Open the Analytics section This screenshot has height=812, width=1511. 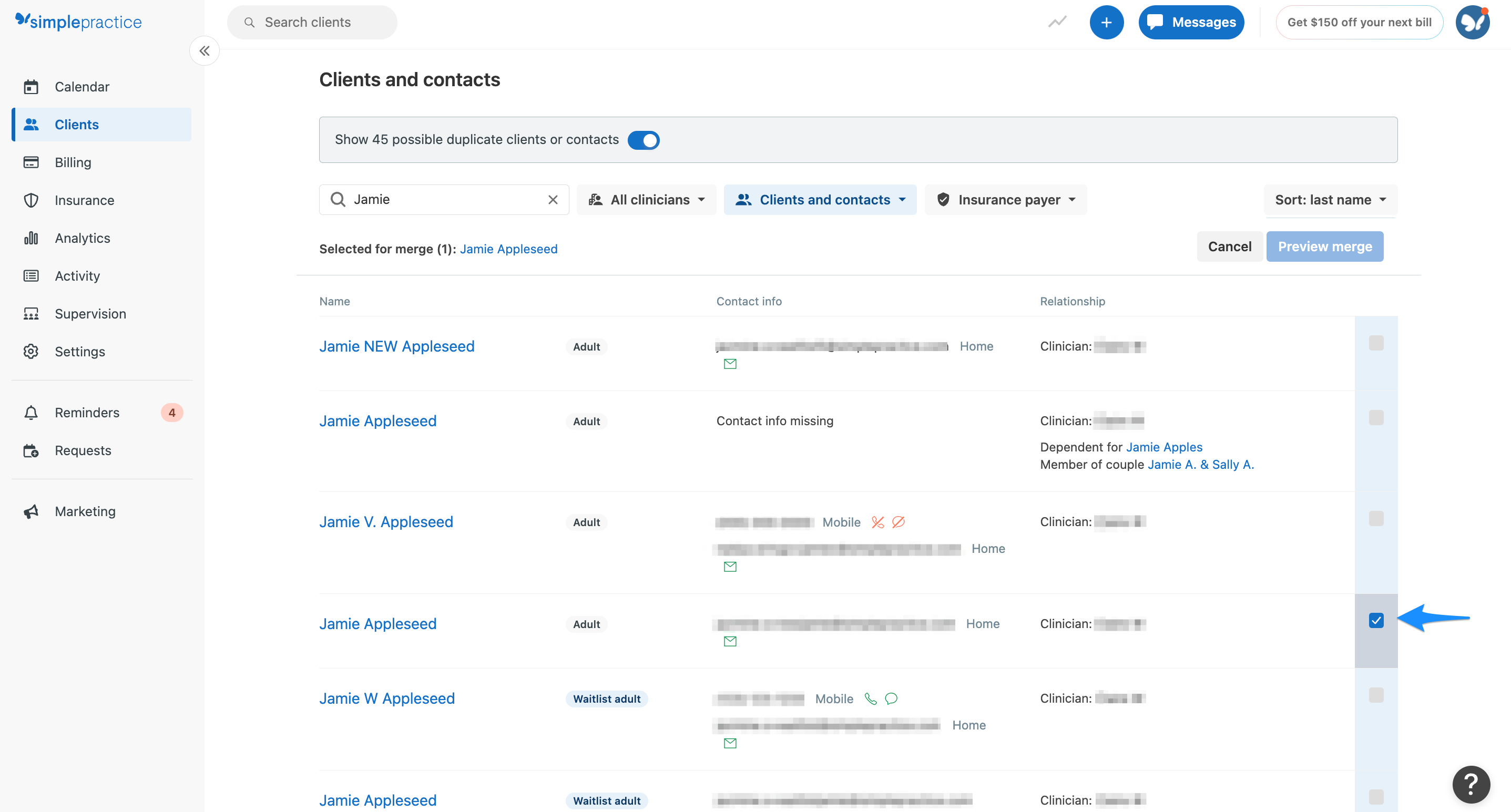82,238
